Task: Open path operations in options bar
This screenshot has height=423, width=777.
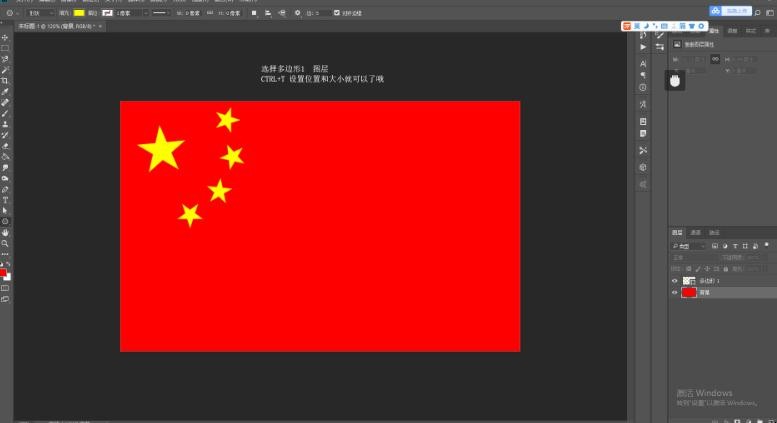Action: coord(254,13)
